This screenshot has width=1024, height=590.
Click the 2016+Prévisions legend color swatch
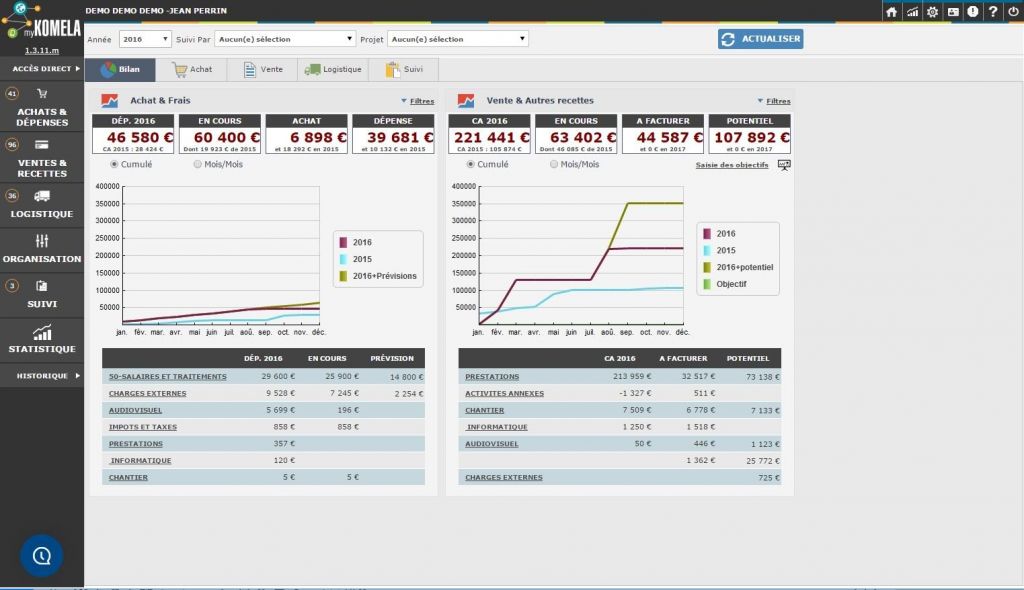click(x=343, y=276)
